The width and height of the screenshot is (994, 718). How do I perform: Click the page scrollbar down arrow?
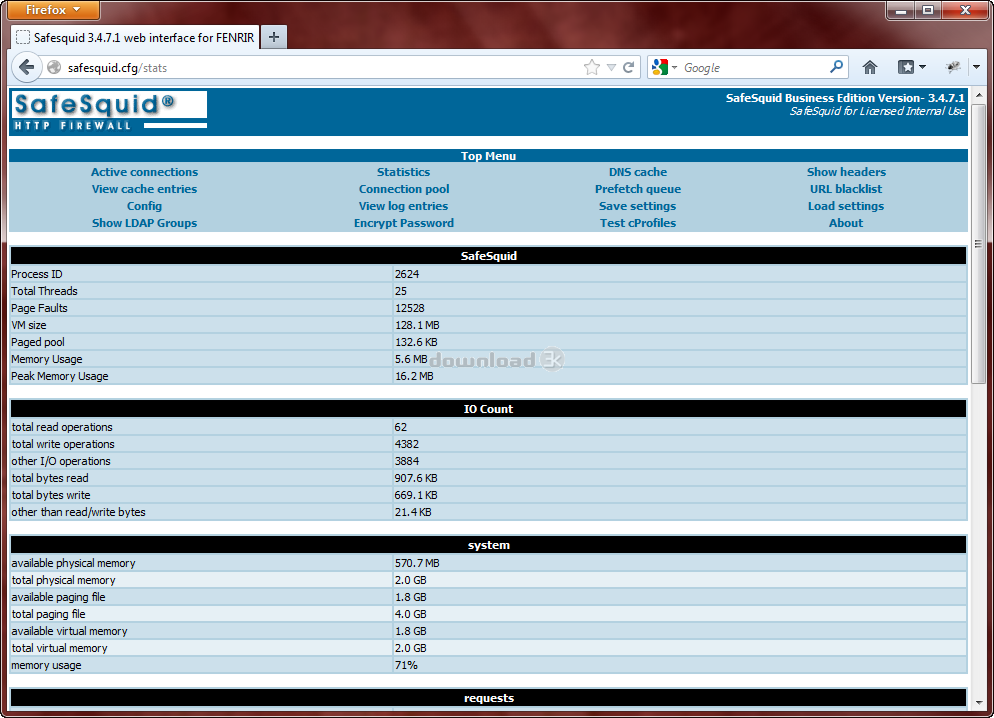(978, 702)
